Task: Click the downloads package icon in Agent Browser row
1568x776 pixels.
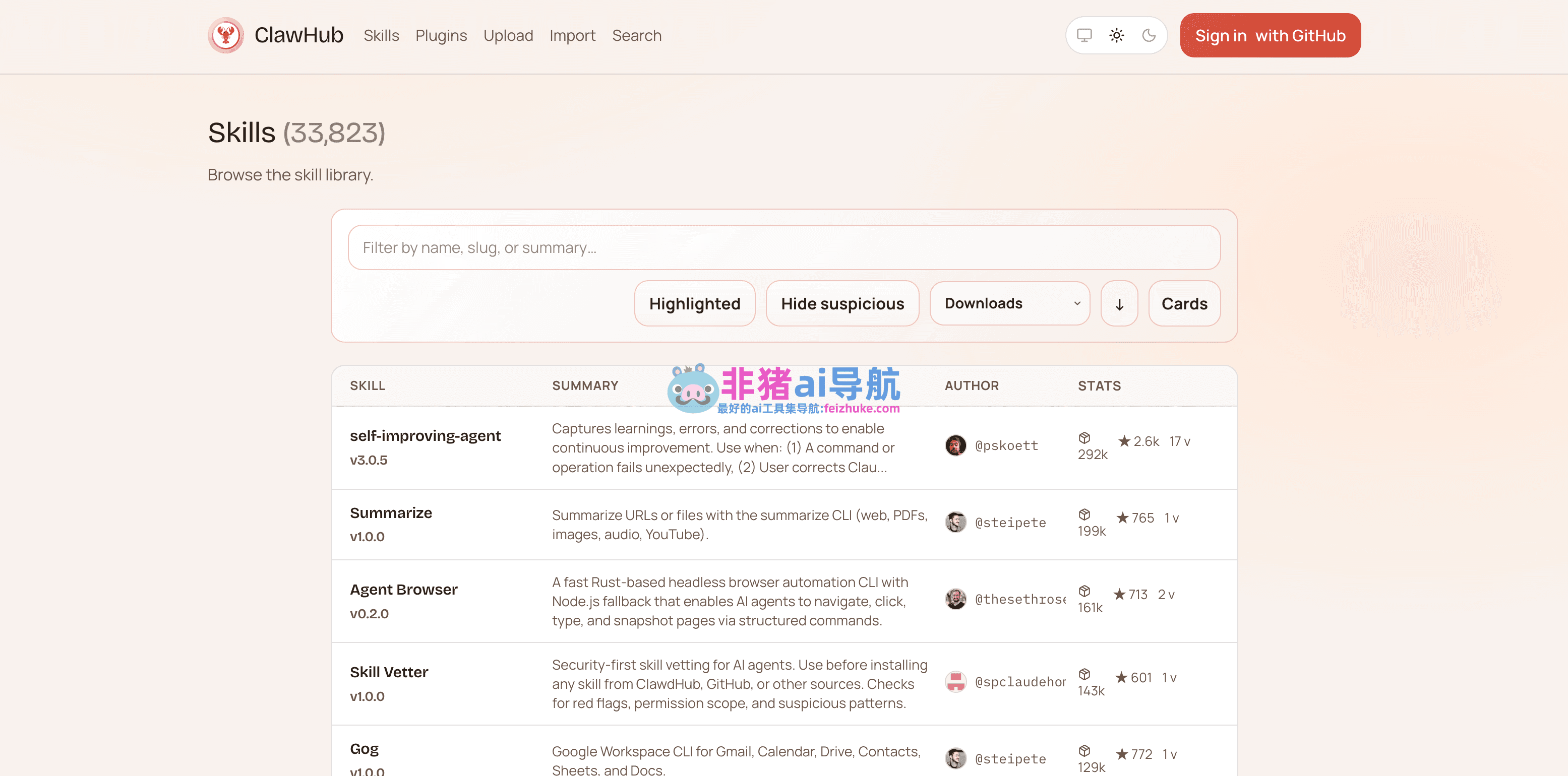Action: pos(1084,591)
